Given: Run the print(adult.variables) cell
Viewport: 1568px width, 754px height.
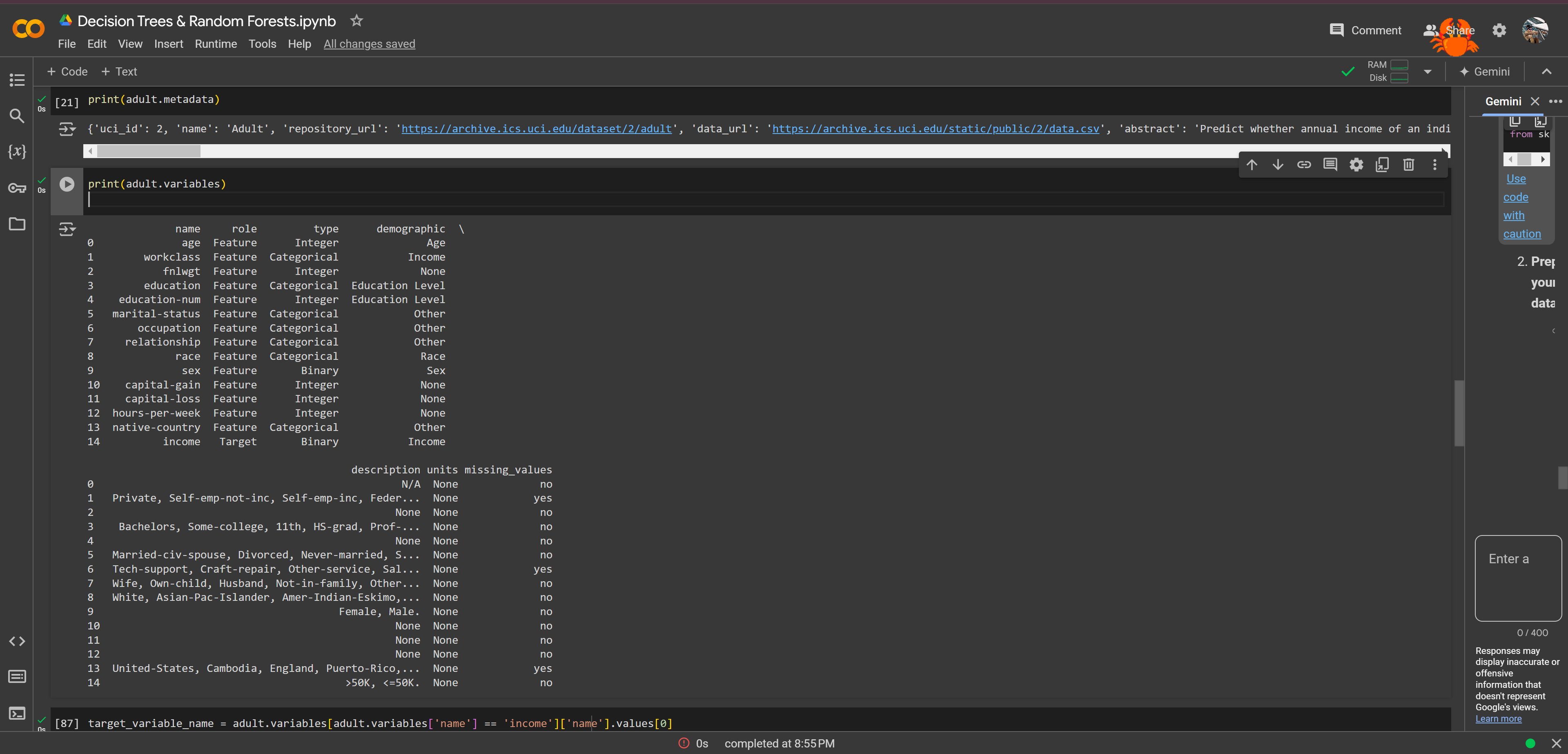Looking at the screenshot, I should point(66,185).
